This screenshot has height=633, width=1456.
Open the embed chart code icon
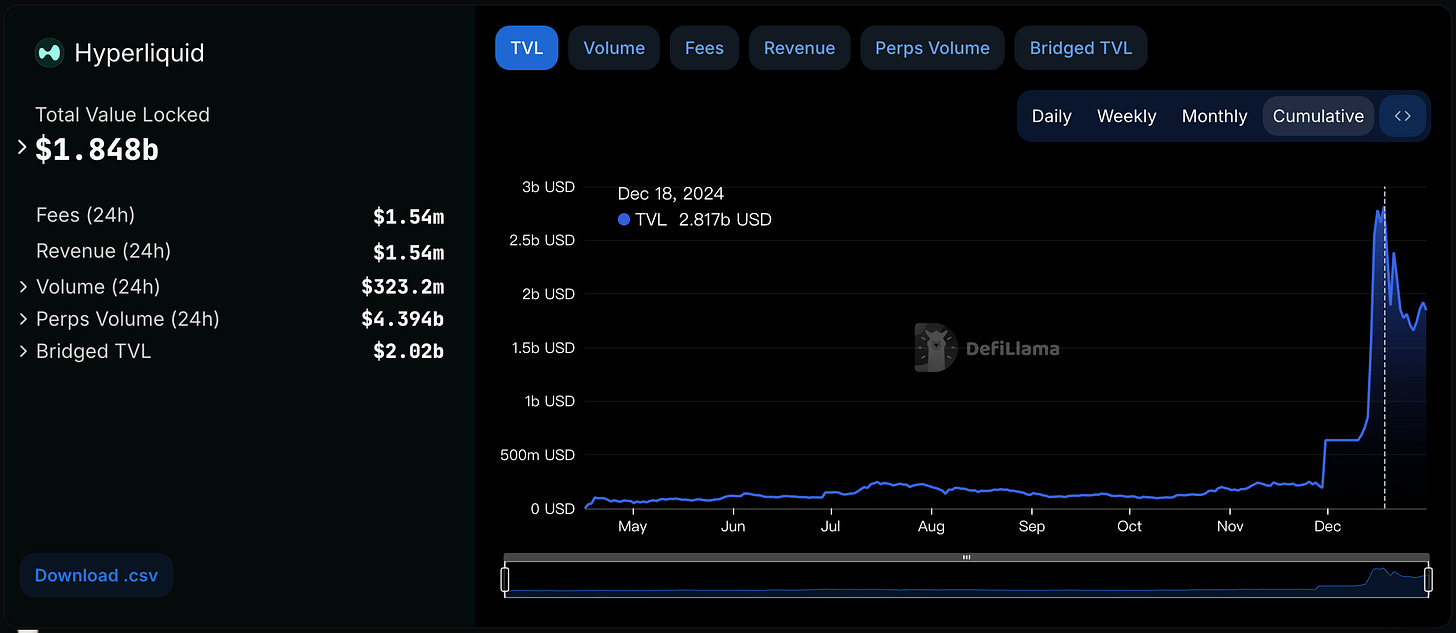click(1402, 115)
